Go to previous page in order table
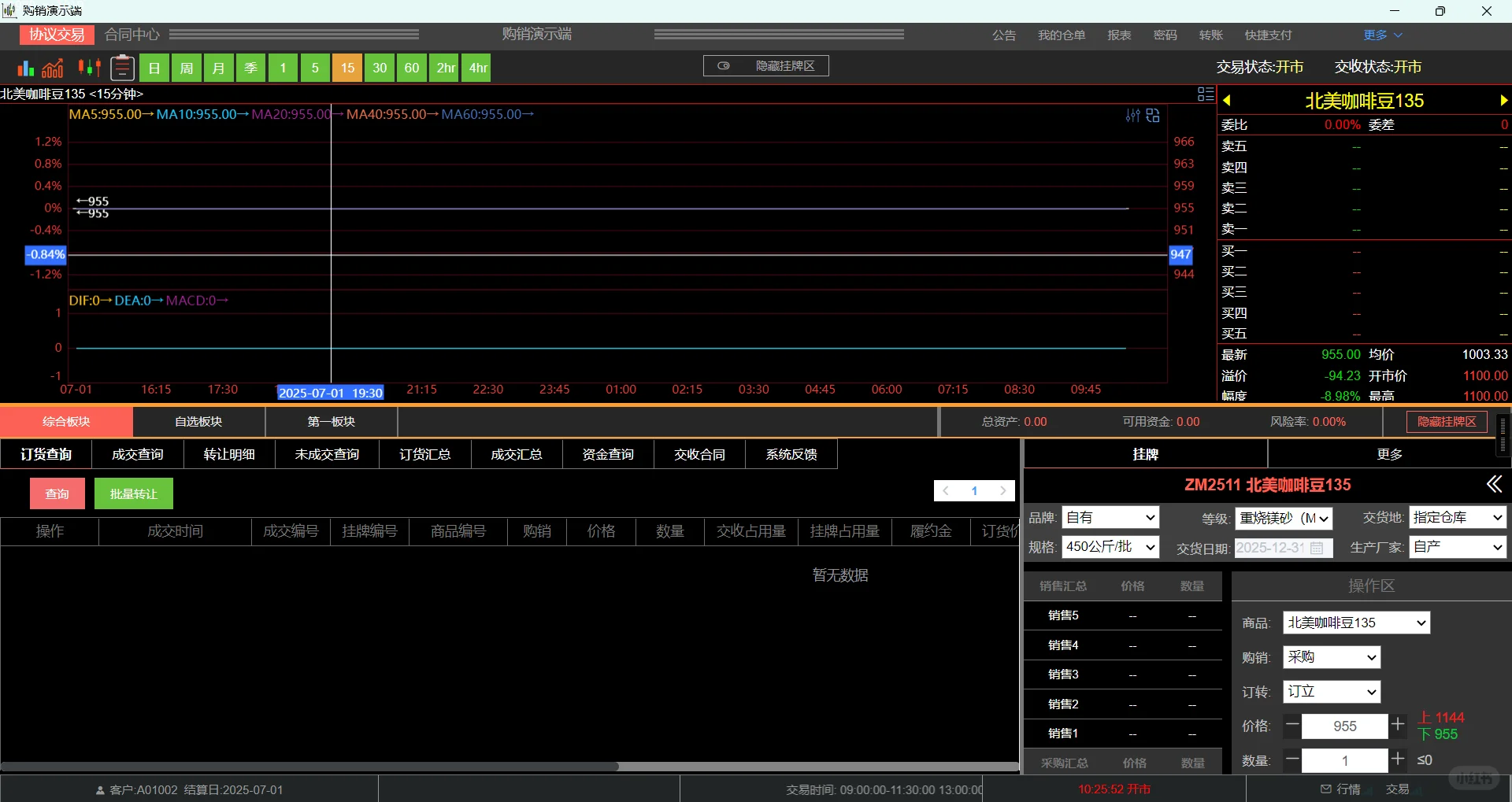 click(946, 491)
